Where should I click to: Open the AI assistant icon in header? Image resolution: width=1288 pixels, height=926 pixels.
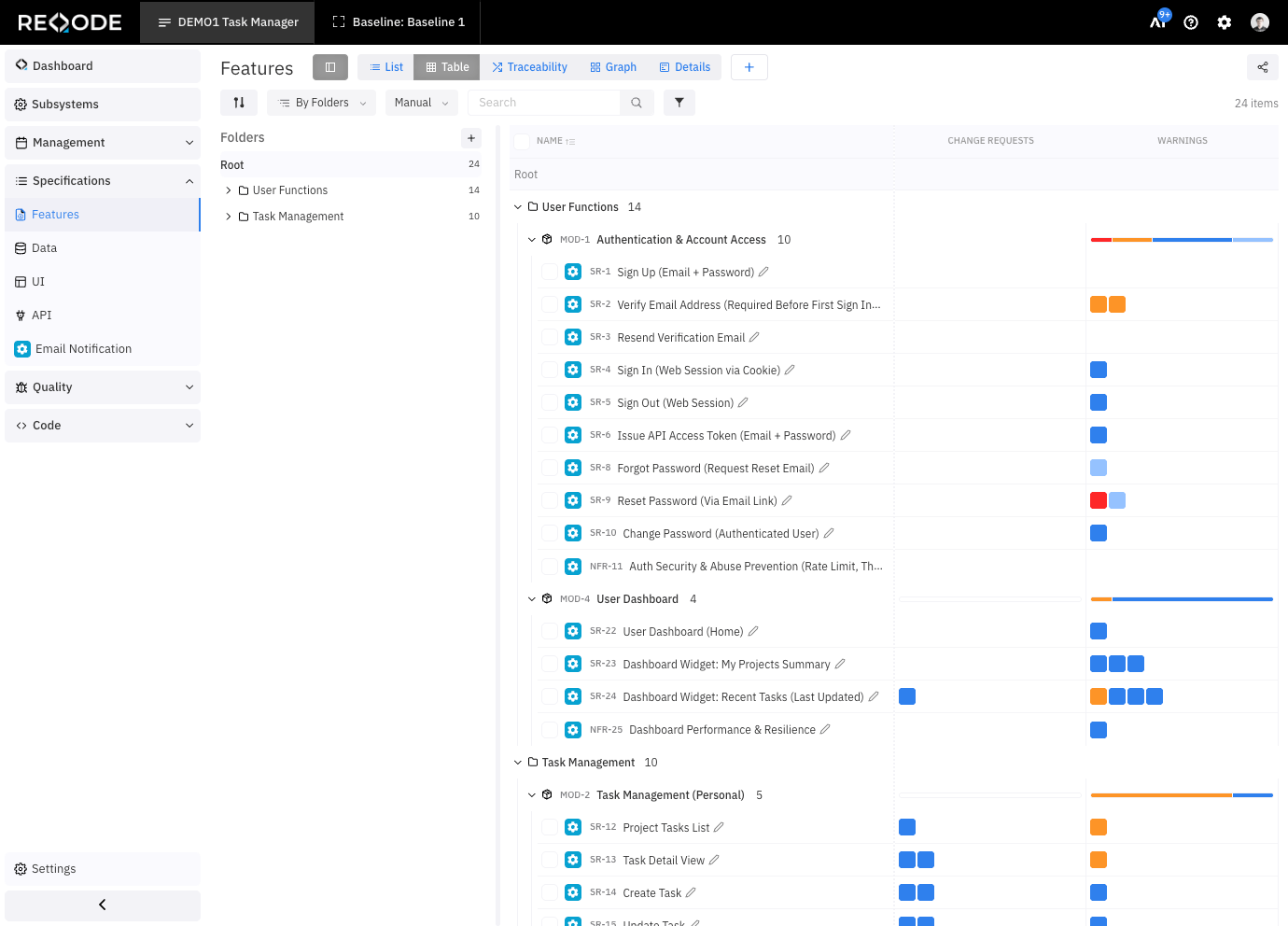1158,21
